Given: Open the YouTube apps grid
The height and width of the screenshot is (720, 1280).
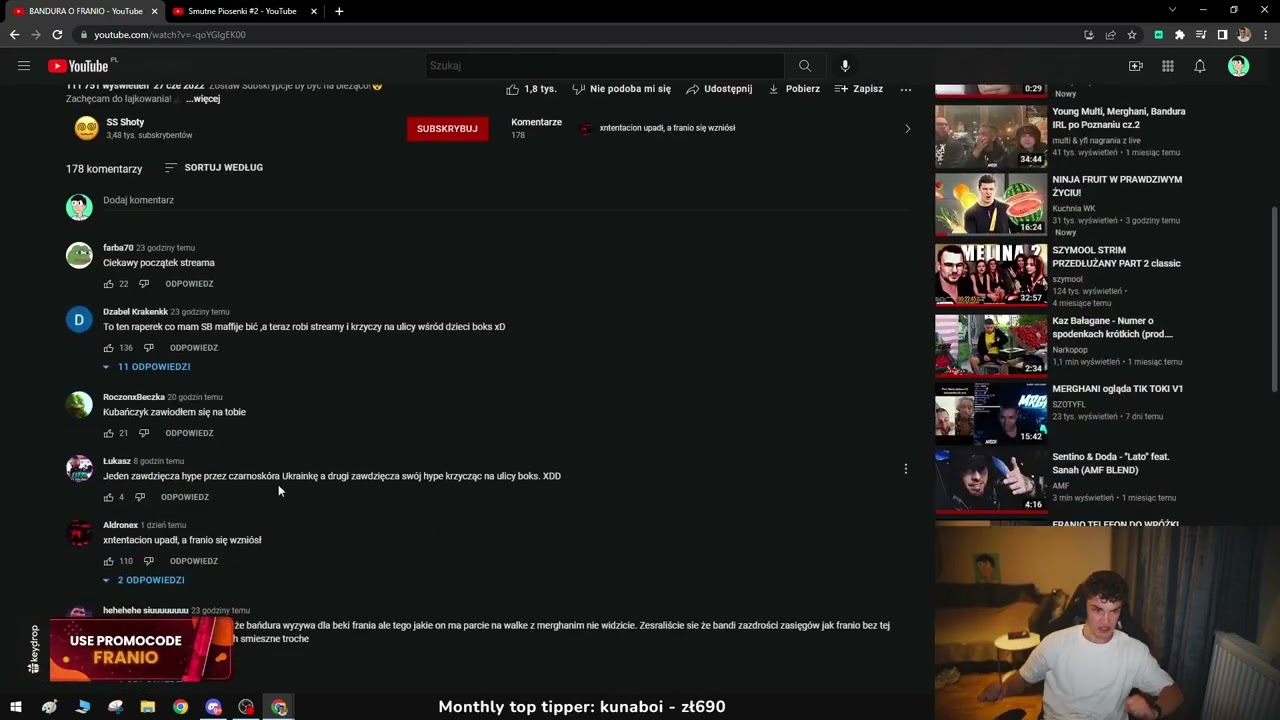Looking at the screenshot, I should [x=1168, y=66].
